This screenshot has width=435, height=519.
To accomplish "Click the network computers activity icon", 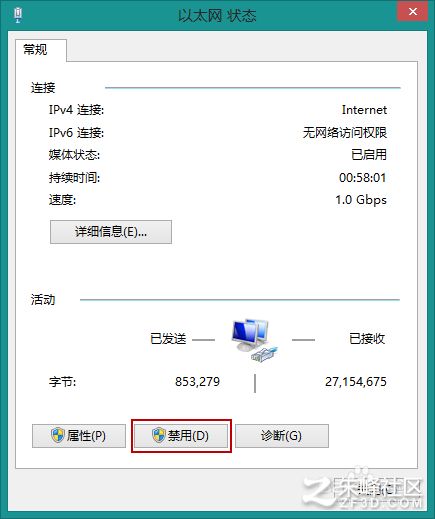I will coord(255,339).
